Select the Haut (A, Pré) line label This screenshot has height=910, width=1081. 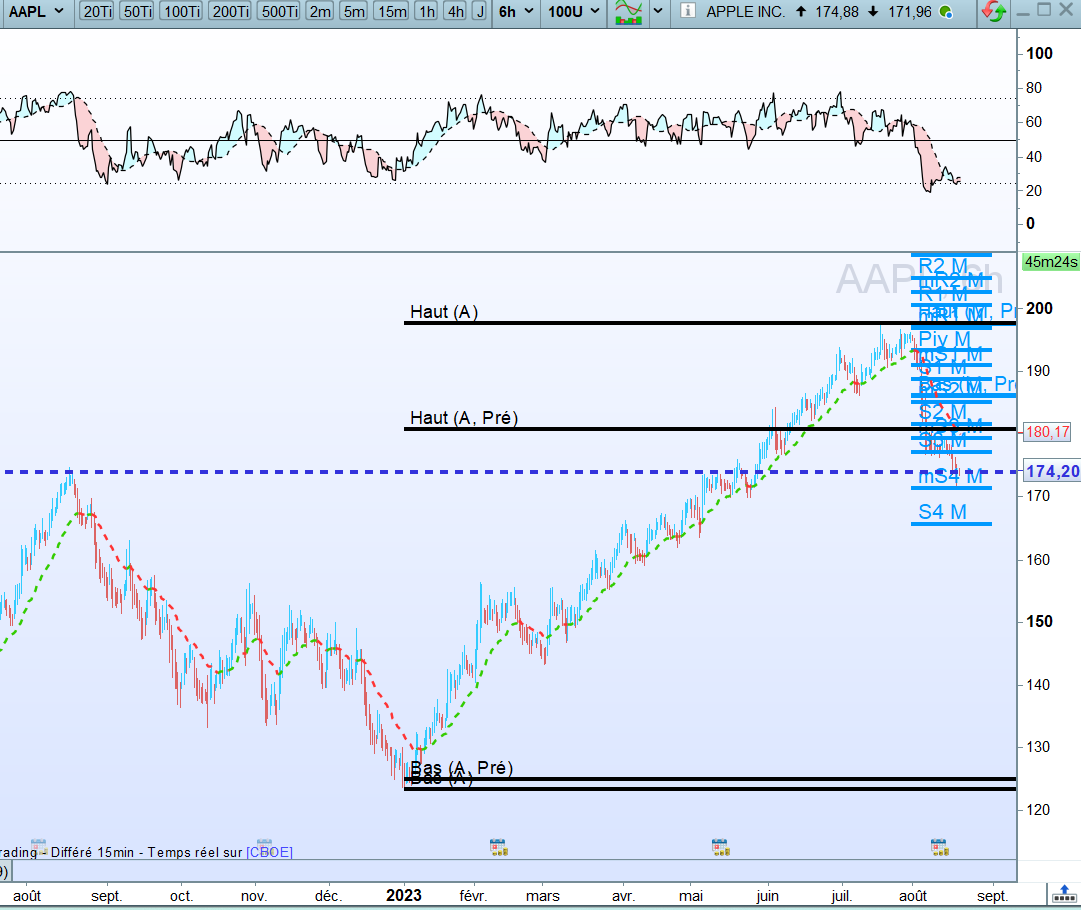pos(464,418)
